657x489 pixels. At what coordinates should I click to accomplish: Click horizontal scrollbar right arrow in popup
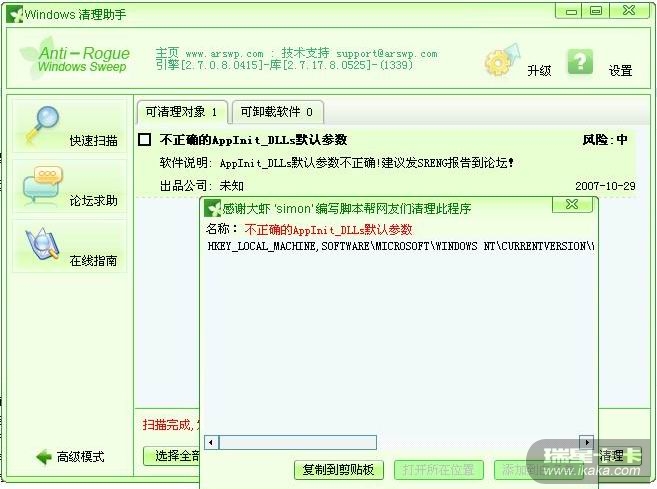[x=587, y=442]
